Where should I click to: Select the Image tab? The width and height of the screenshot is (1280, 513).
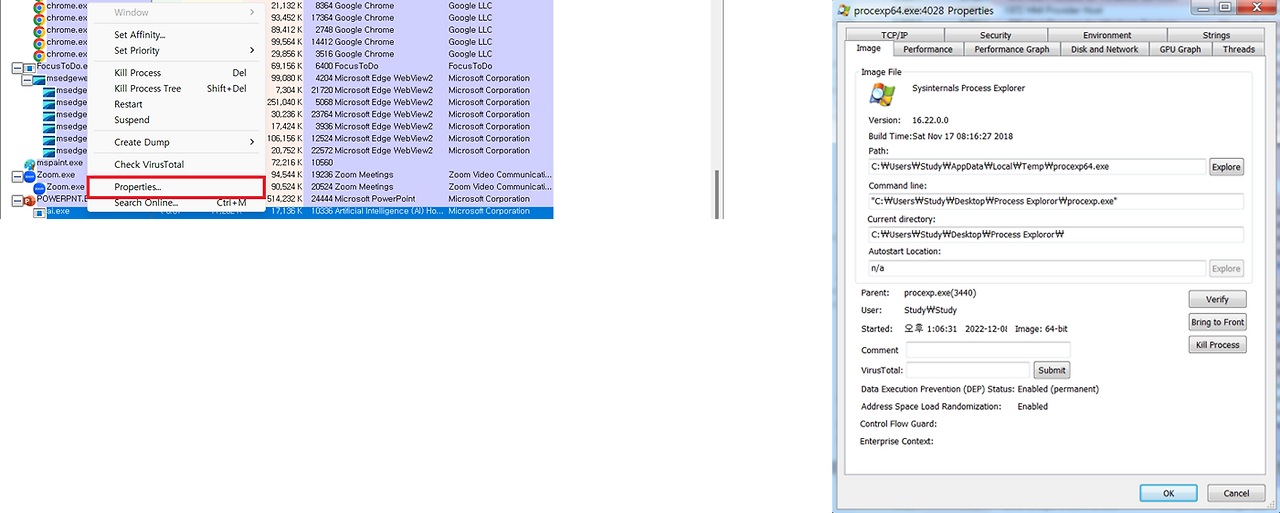pyautogui.click(x=868, y=48)
